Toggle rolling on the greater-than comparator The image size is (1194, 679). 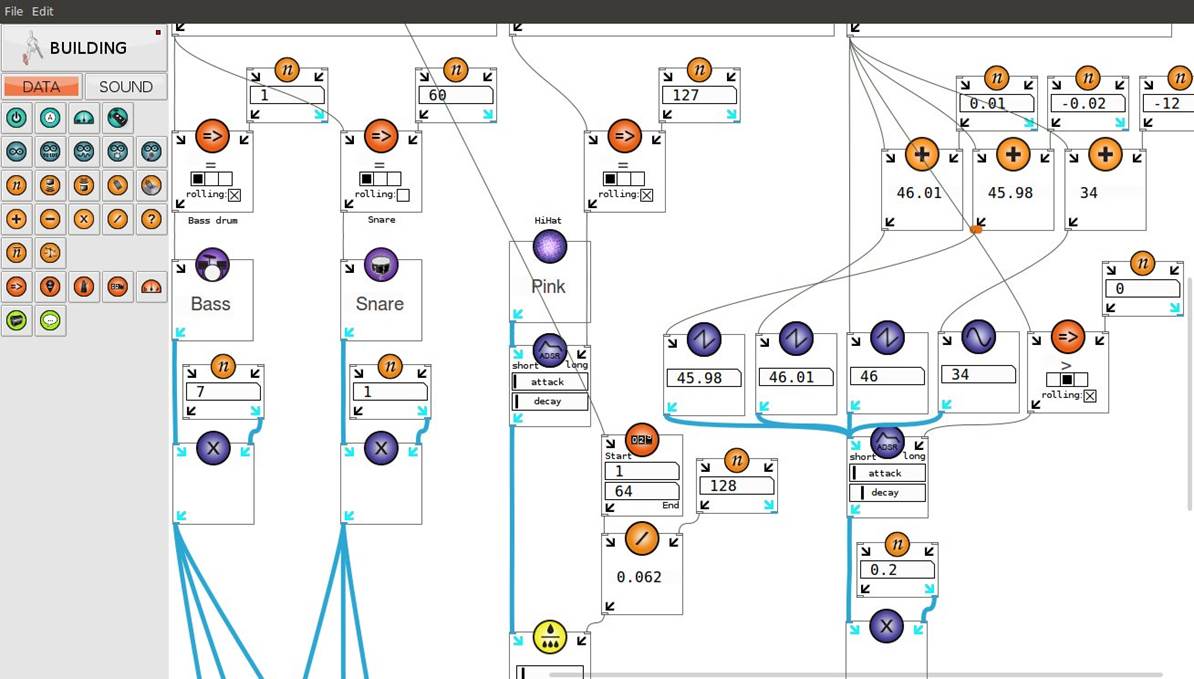tap(1090, 396)
